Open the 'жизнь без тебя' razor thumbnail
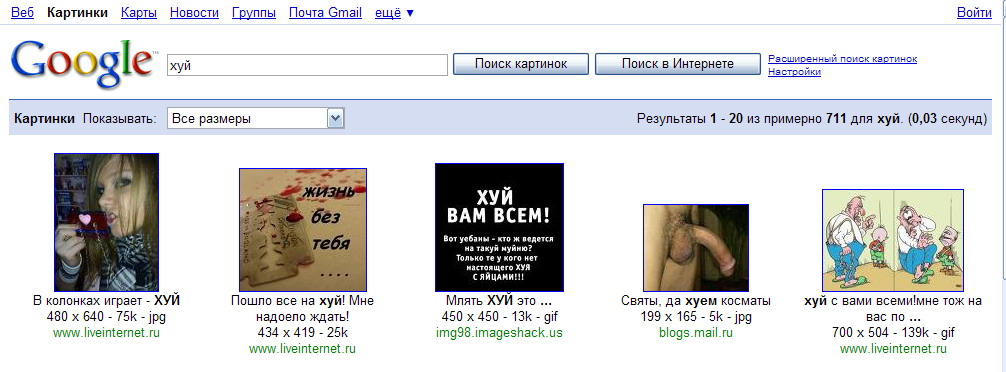The image size is (1006, 372). 303,230
